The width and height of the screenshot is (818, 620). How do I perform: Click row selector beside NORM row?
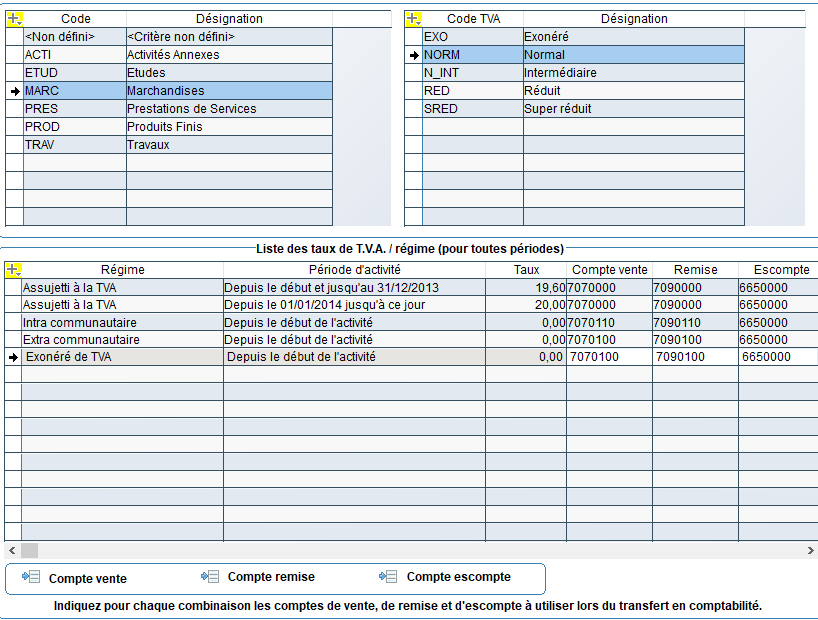[414, 55]
